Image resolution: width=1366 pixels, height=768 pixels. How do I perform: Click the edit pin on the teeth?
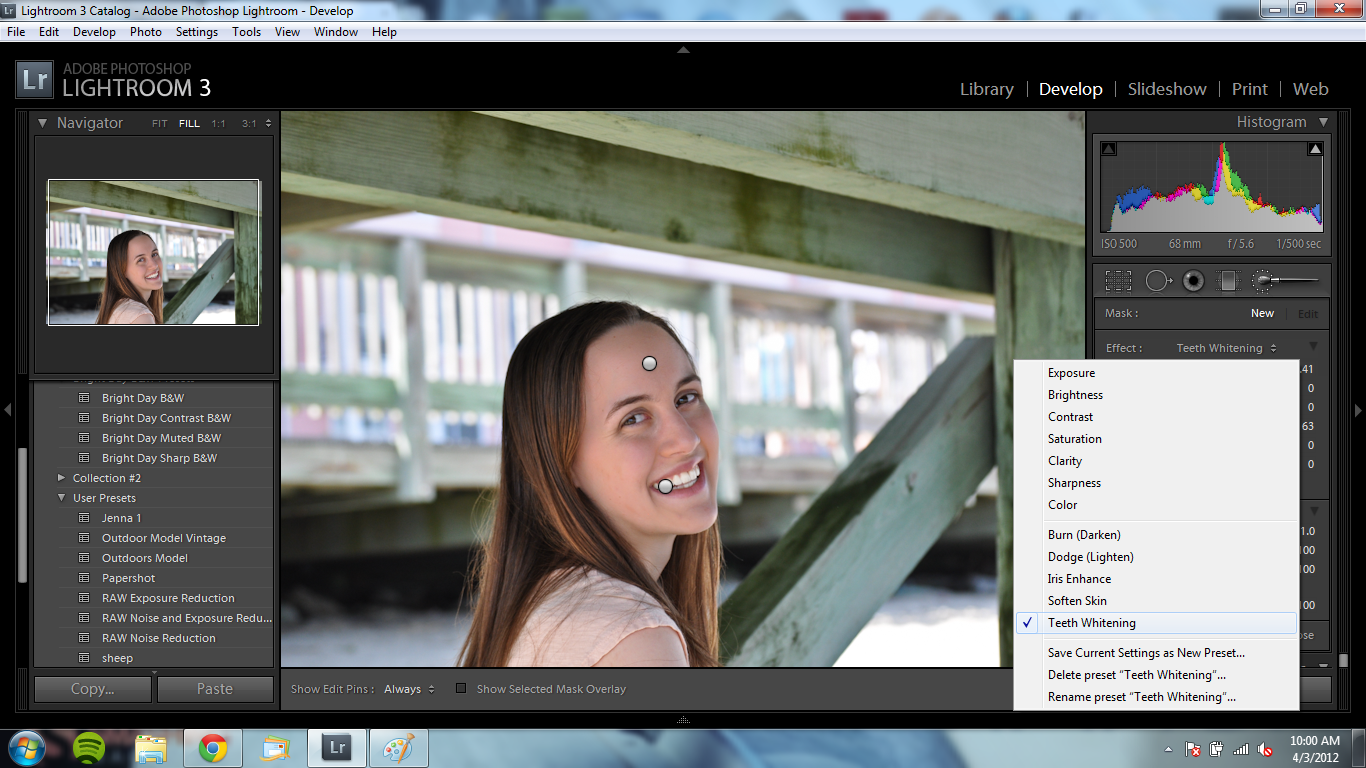[665, 486]
